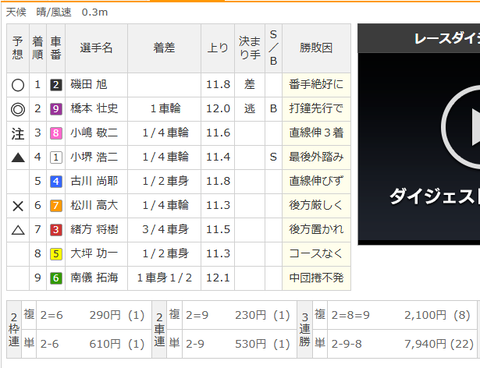Click car number 8 pink badge
Screen dimensions: 480x368
point(56,133)
